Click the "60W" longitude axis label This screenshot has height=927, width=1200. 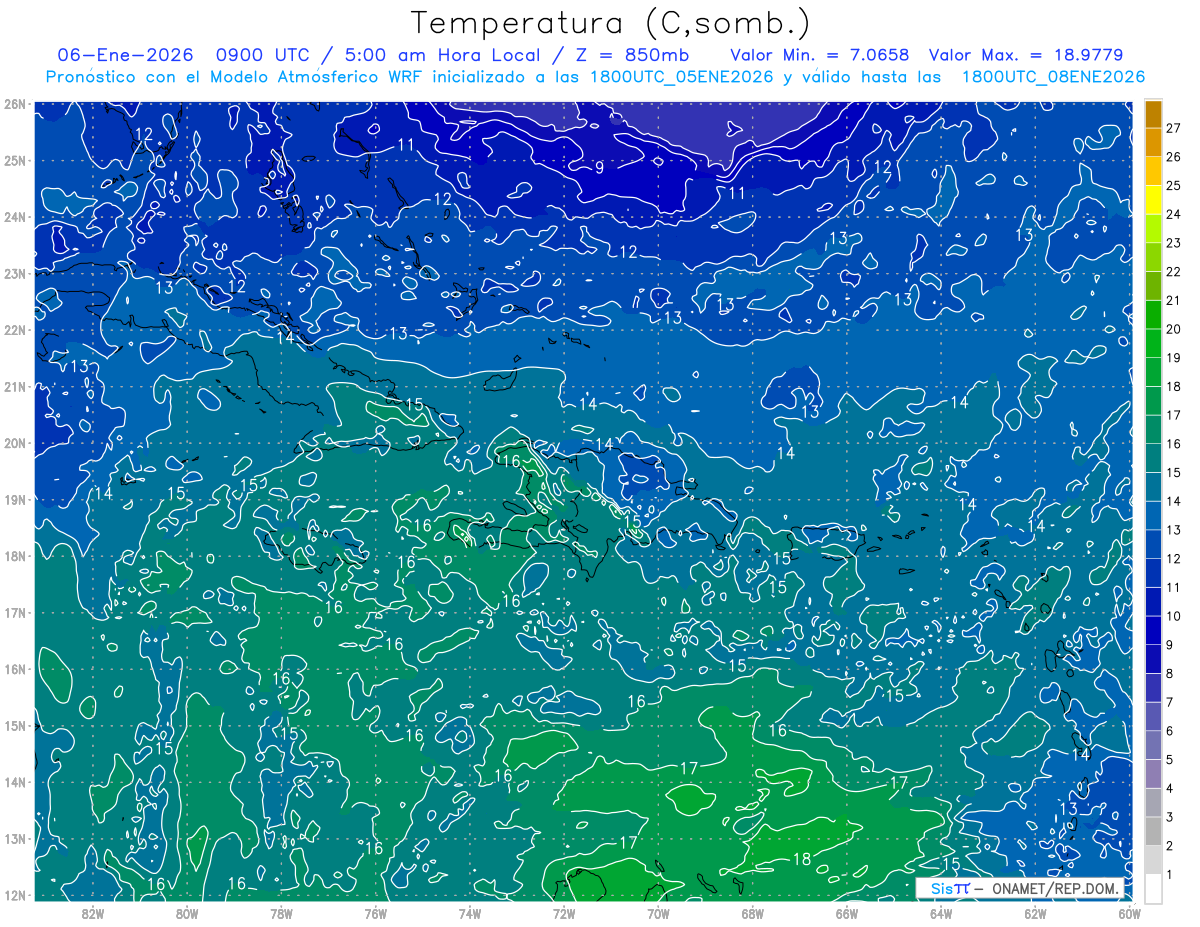click(x=1129, y=913)
